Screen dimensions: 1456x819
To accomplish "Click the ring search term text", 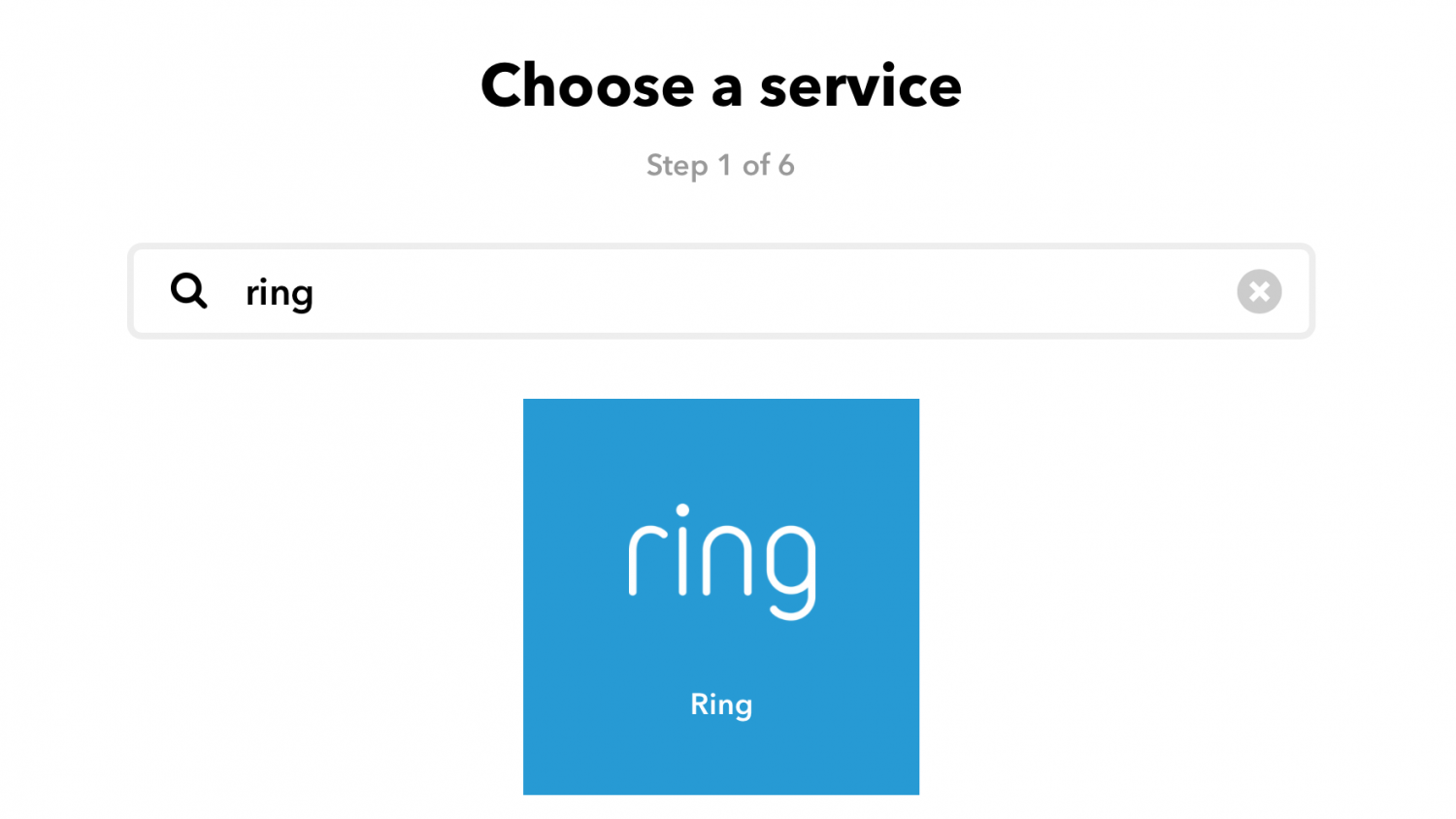I will [279, 291].
